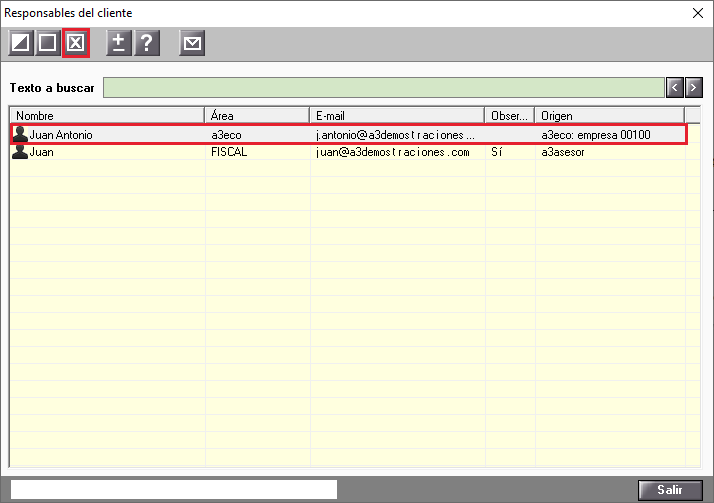Click the diagonal half-filled square toolbar icon
The image size is (714, 503).
[x=20, y=43]
